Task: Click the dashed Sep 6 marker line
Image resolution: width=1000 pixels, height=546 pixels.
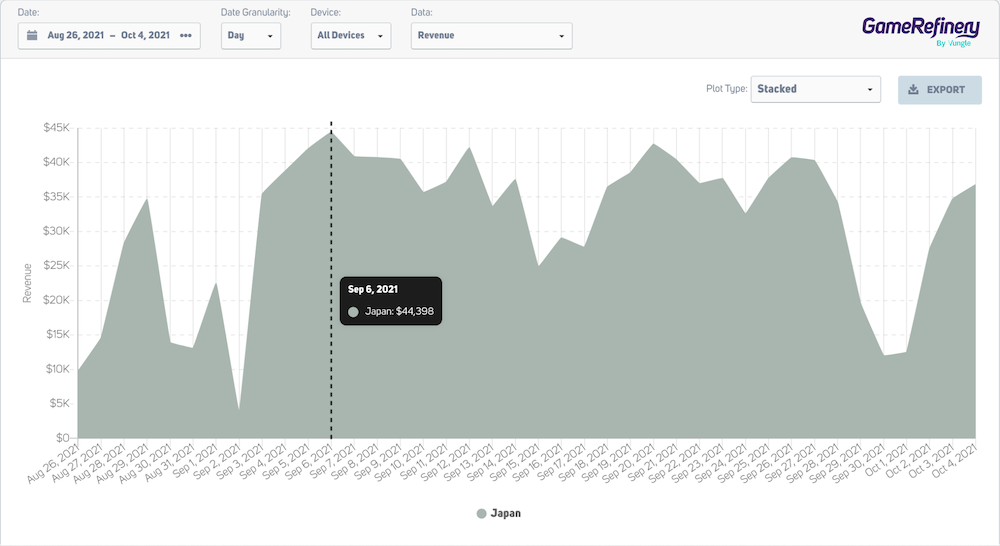Action: pos(331,281)
